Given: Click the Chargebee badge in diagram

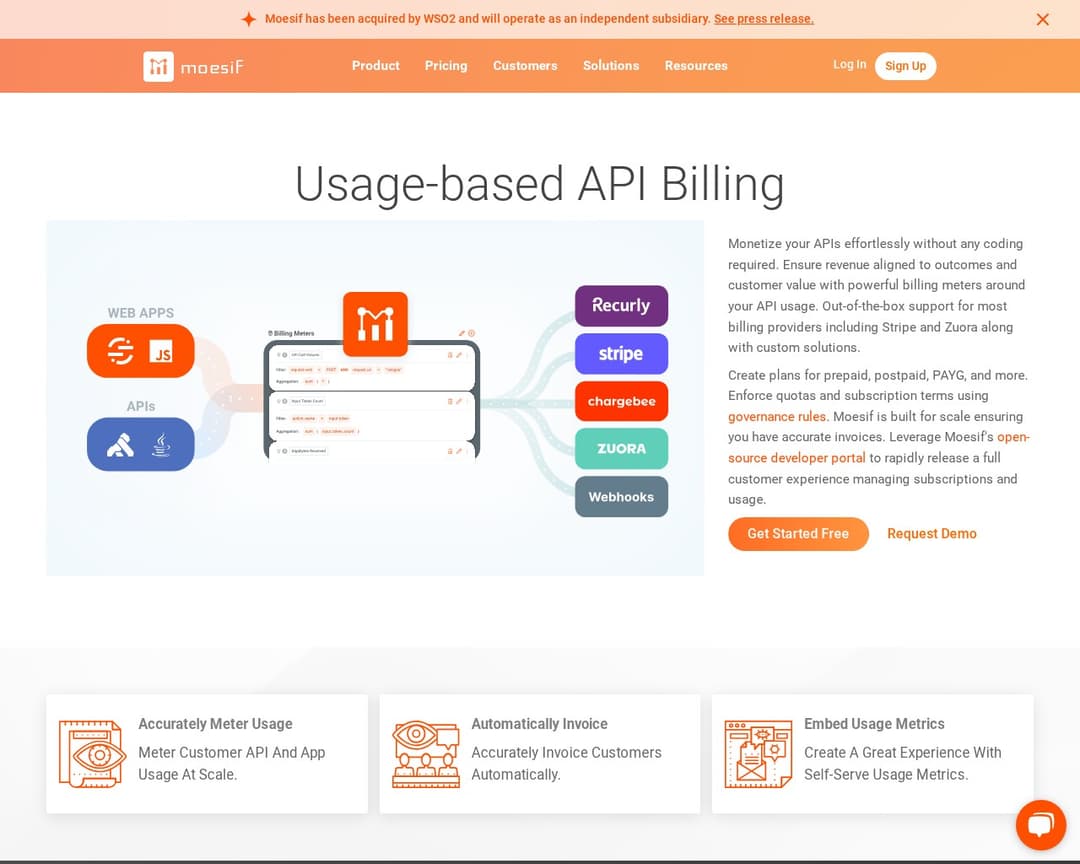Looking at the screenshot, I should 621,401.
